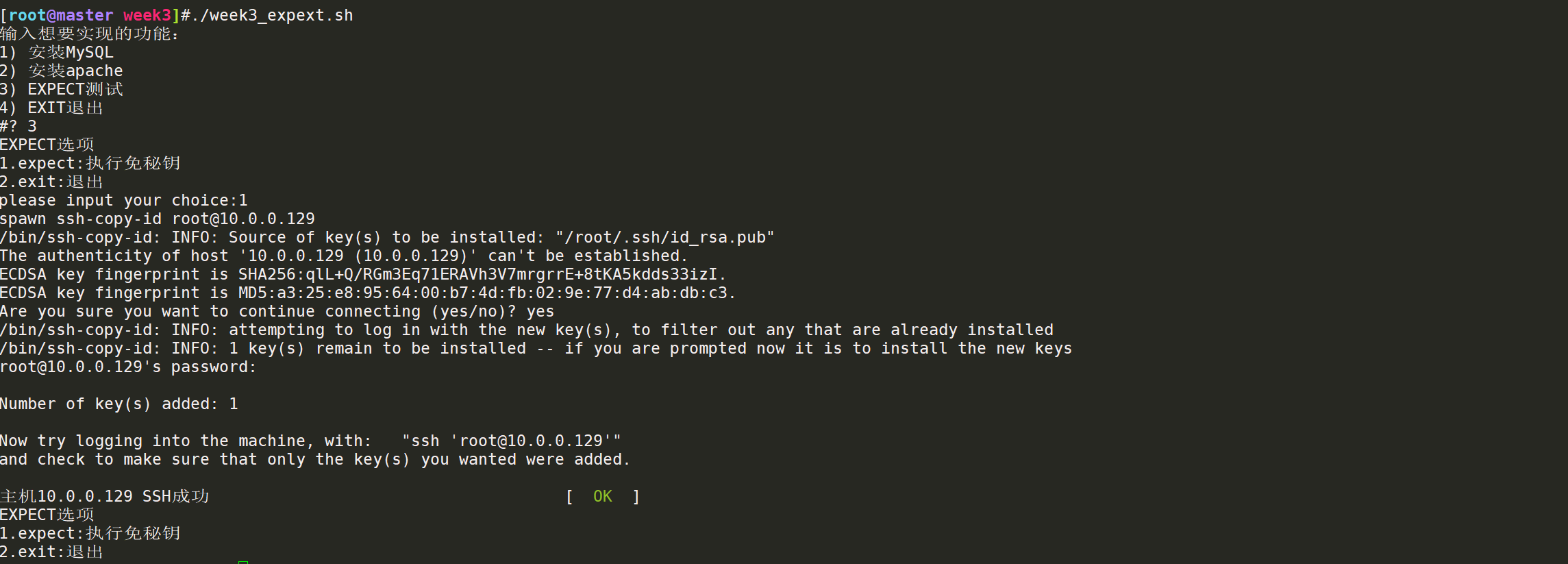Click the ./week3_expext.sh command text
The height and width of the screenshot is (564, 1568).
(271, 15)
